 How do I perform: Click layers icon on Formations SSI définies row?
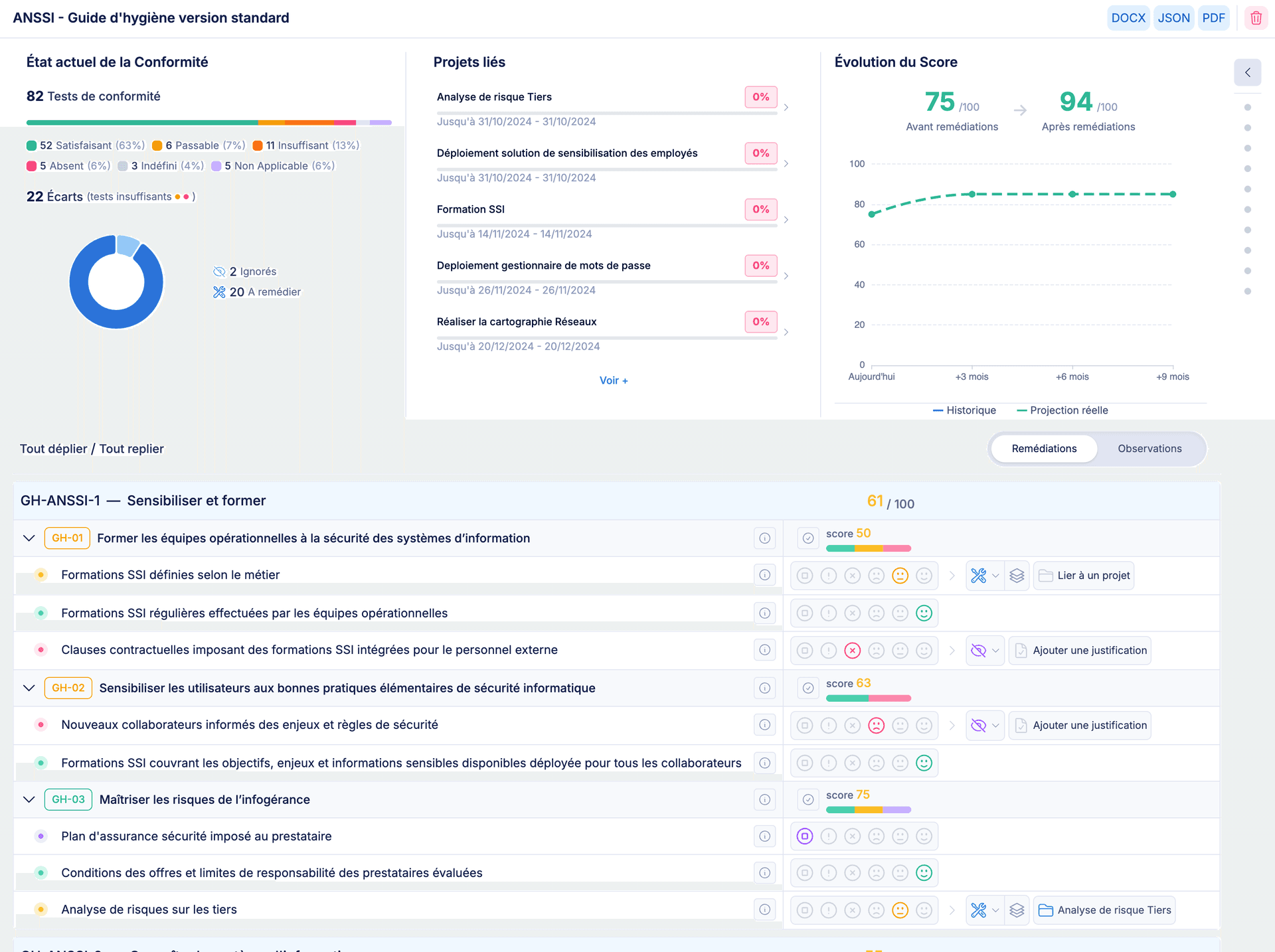tap(1017, 576)
